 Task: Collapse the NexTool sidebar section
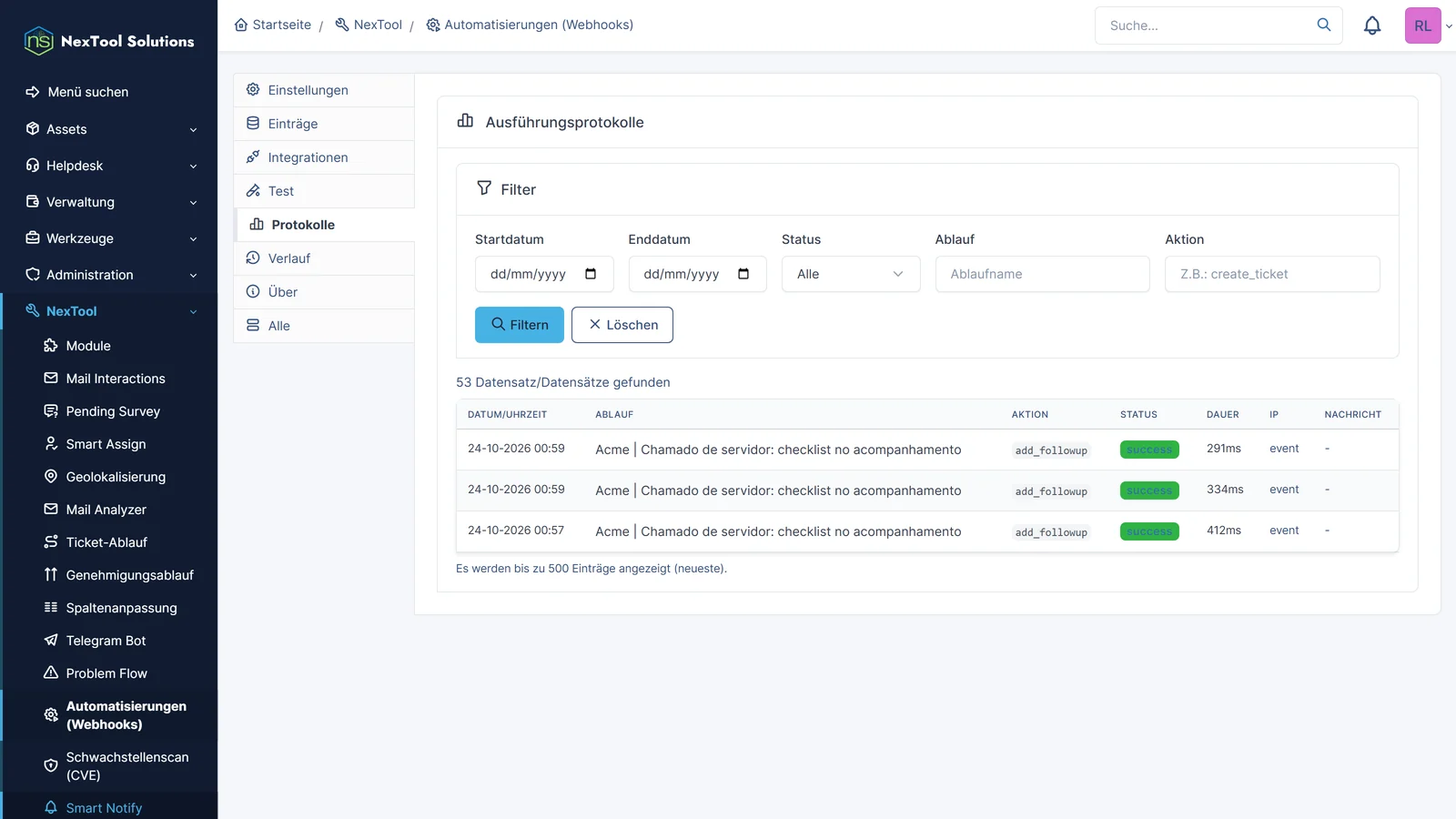pyautogui.click(x=109, y=311)
